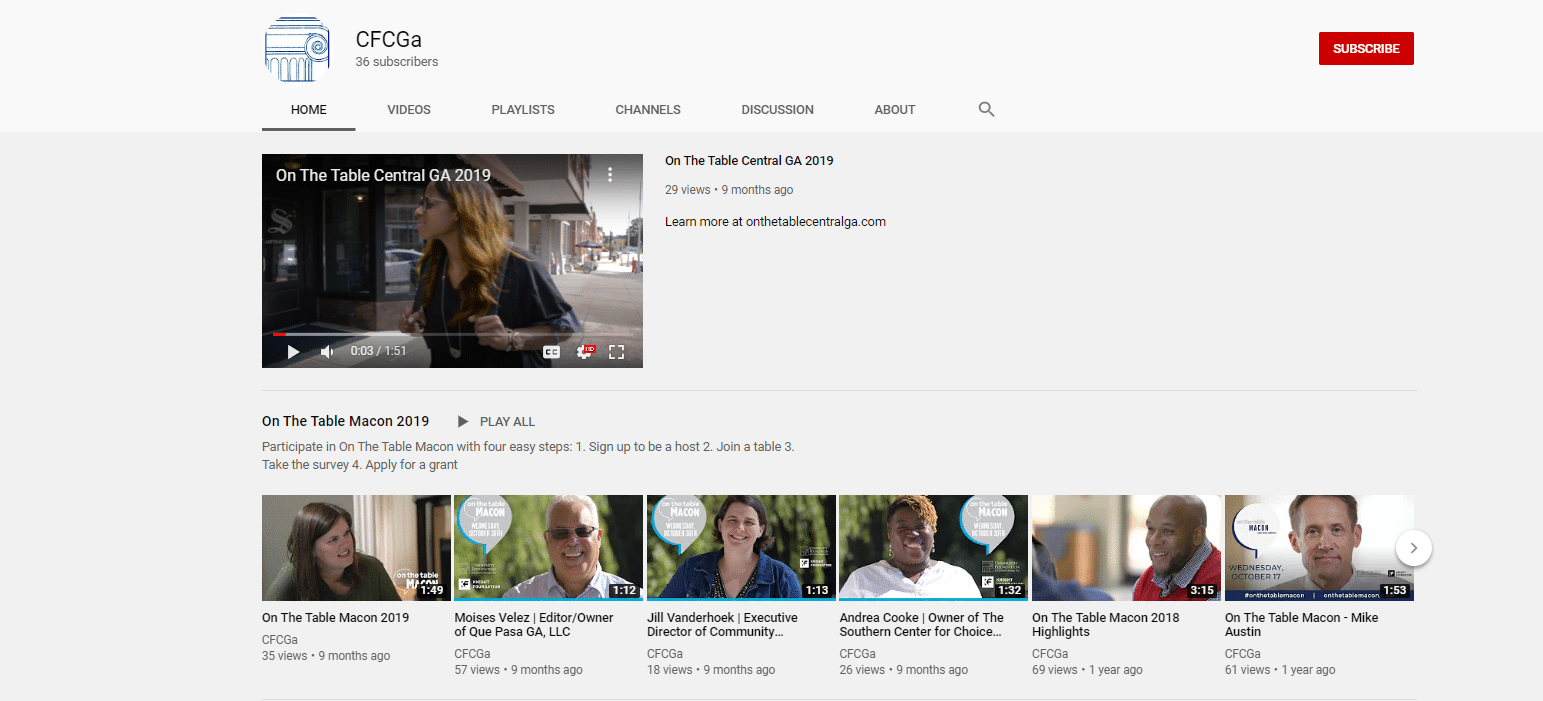Open the Moises Velez video thumbnail
This screenshot has height=701, width=1543.
548,548
